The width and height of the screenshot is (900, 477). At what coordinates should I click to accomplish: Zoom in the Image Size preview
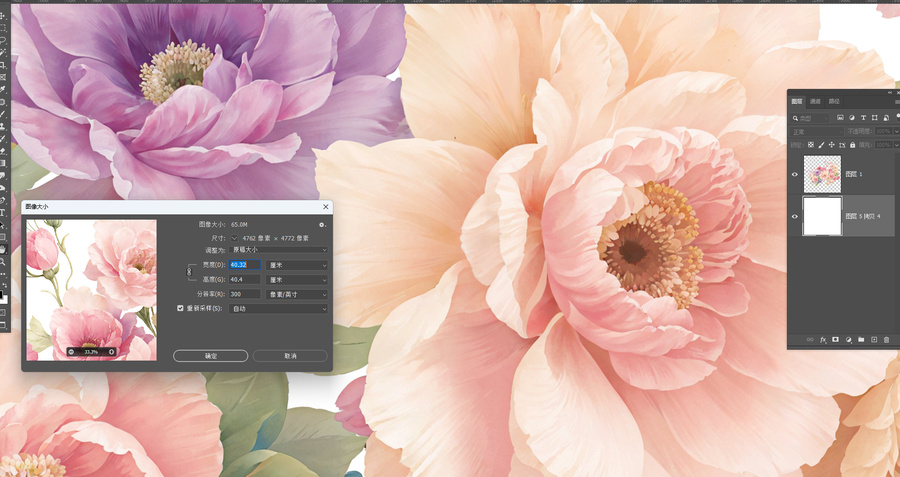point(111,352)
